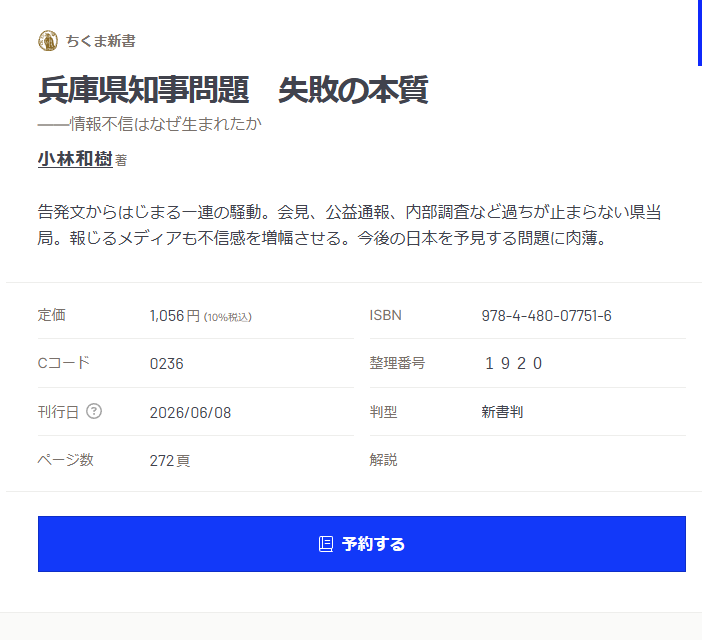Image resolution: width=702 pixels, height=640 pixels.
Task: Click the description paragraph starting 告発文から
Action: coord(349,225)
